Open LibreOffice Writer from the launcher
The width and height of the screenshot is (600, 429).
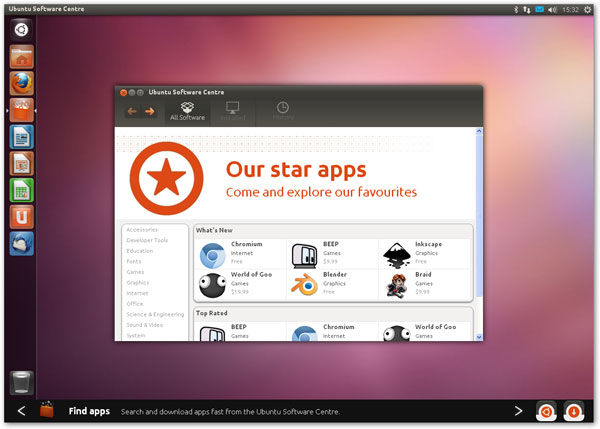tap(21, 137)
